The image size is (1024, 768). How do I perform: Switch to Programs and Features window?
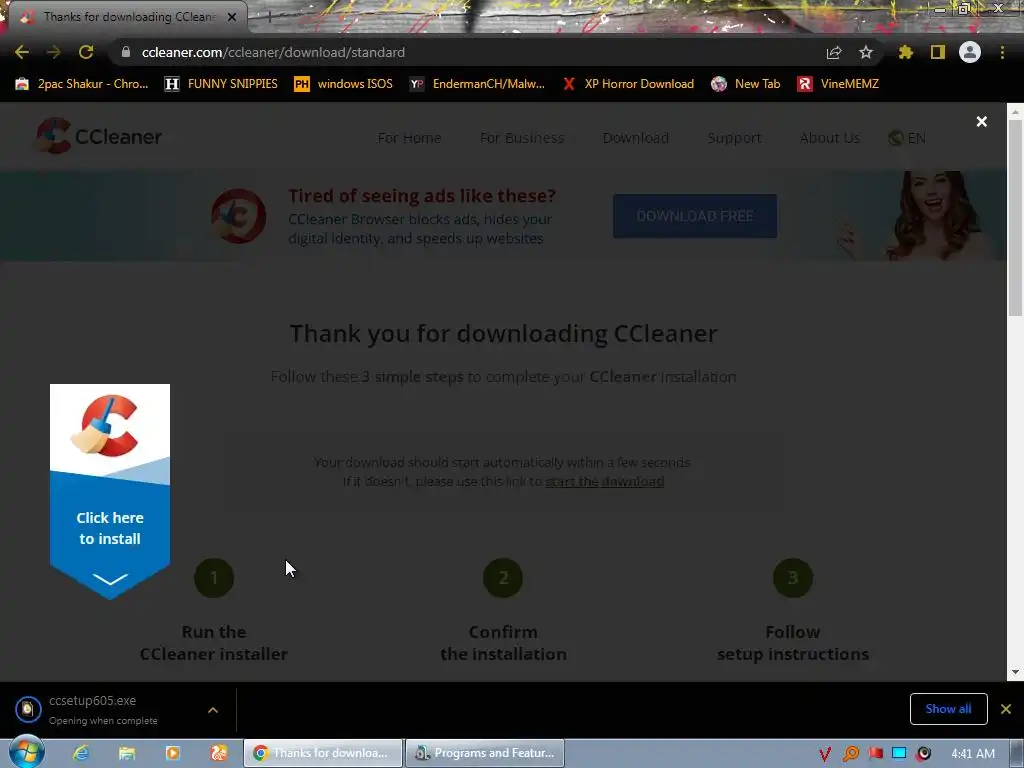[485, 753]
